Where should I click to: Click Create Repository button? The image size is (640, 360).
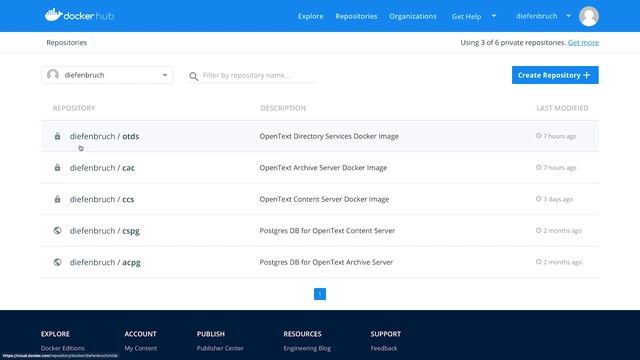point(555,75)
